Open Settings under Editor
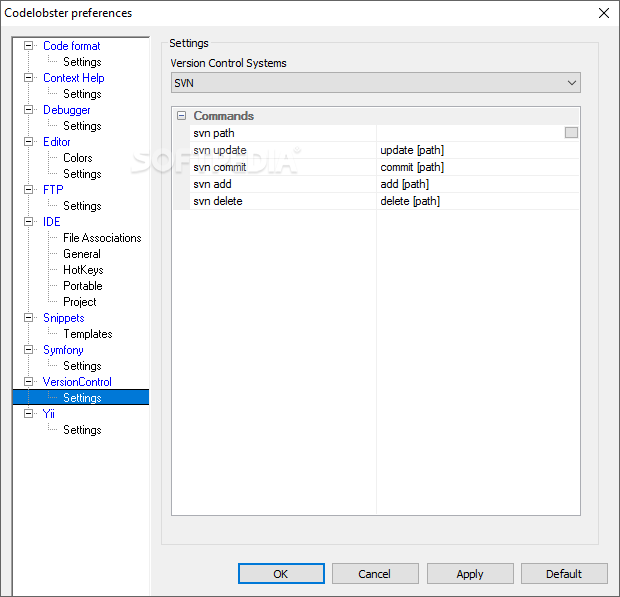 82,174
